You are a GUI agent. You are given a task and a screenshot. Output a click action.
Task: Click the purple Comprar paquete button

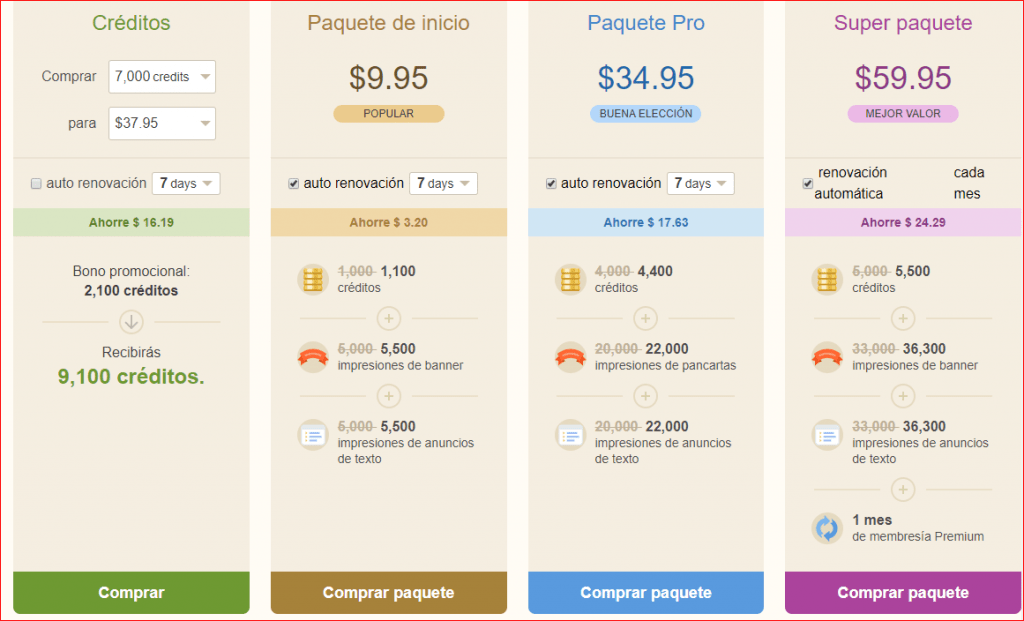click(903, 593)
